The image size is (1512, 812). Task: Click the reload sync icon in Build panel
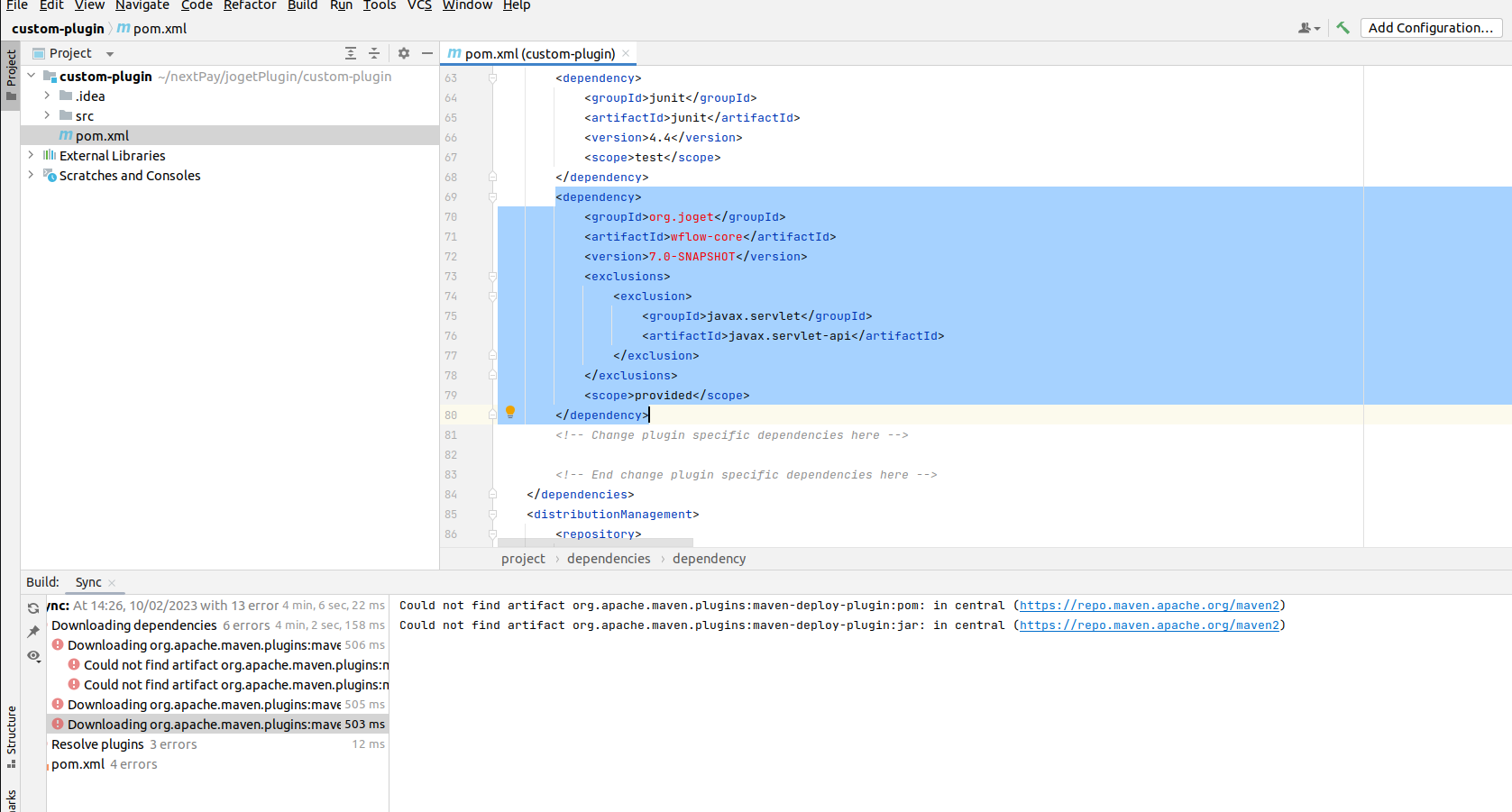[x=33, y=608]
